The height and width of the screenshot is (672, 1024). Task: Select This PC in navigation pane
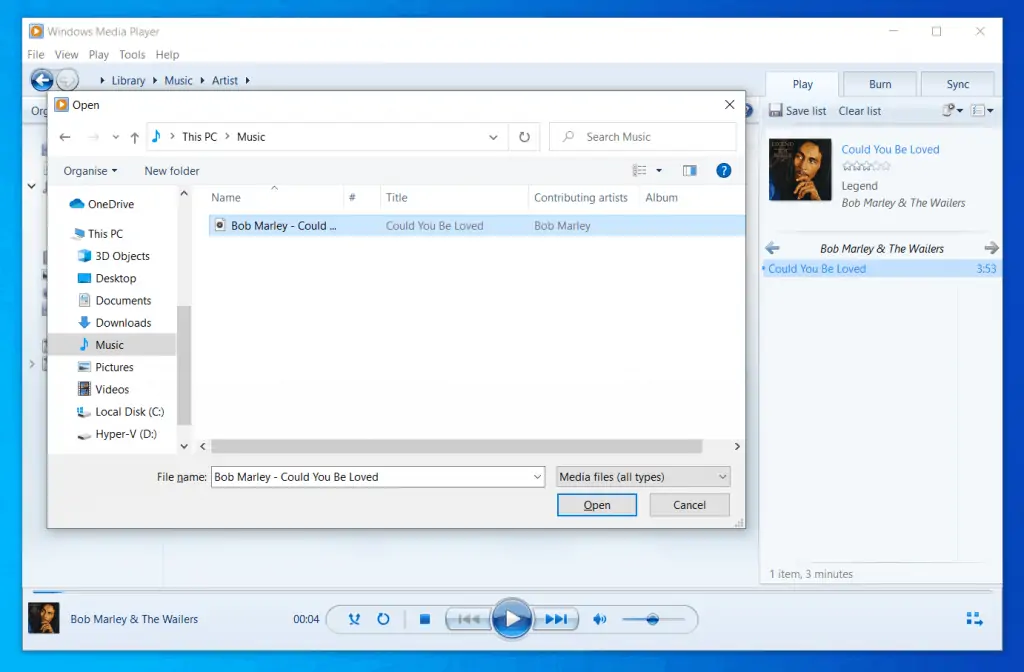(x=98, y=234)
